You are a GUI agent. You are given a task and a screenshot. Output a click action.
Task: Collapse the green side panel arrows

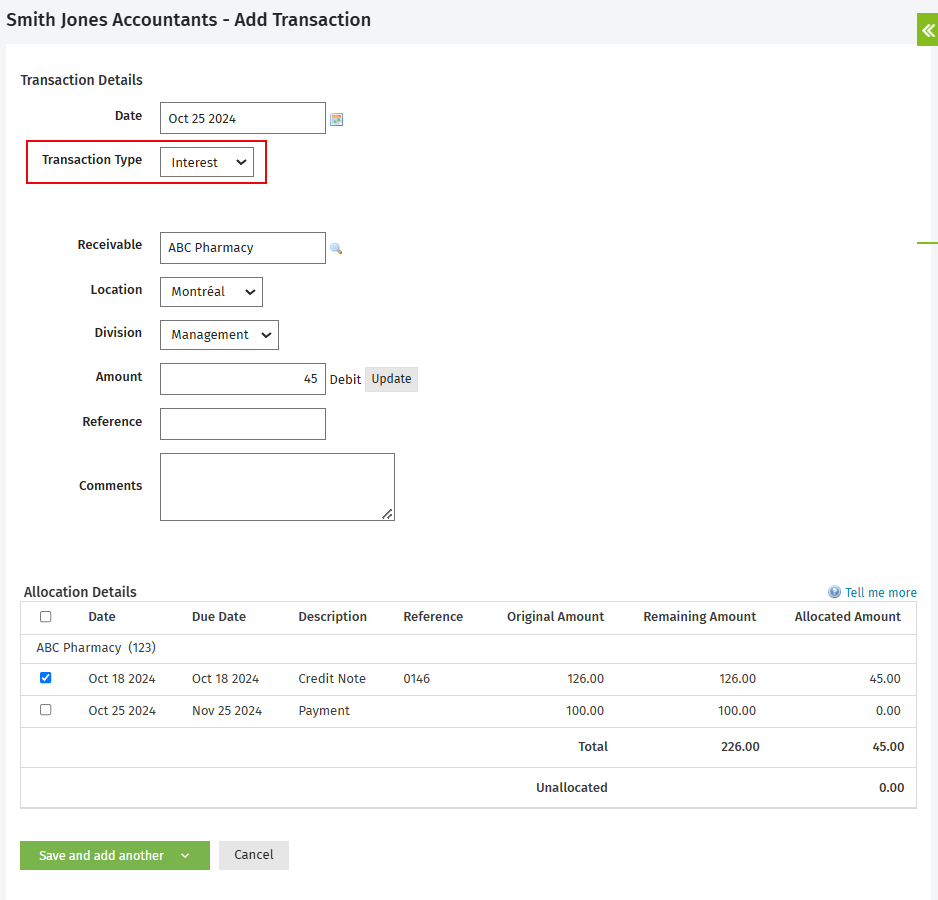tap(928, 30)
